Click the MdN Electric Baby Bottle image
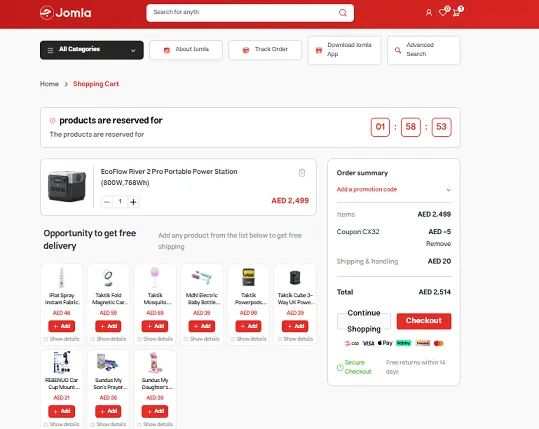 click(202, 278)
